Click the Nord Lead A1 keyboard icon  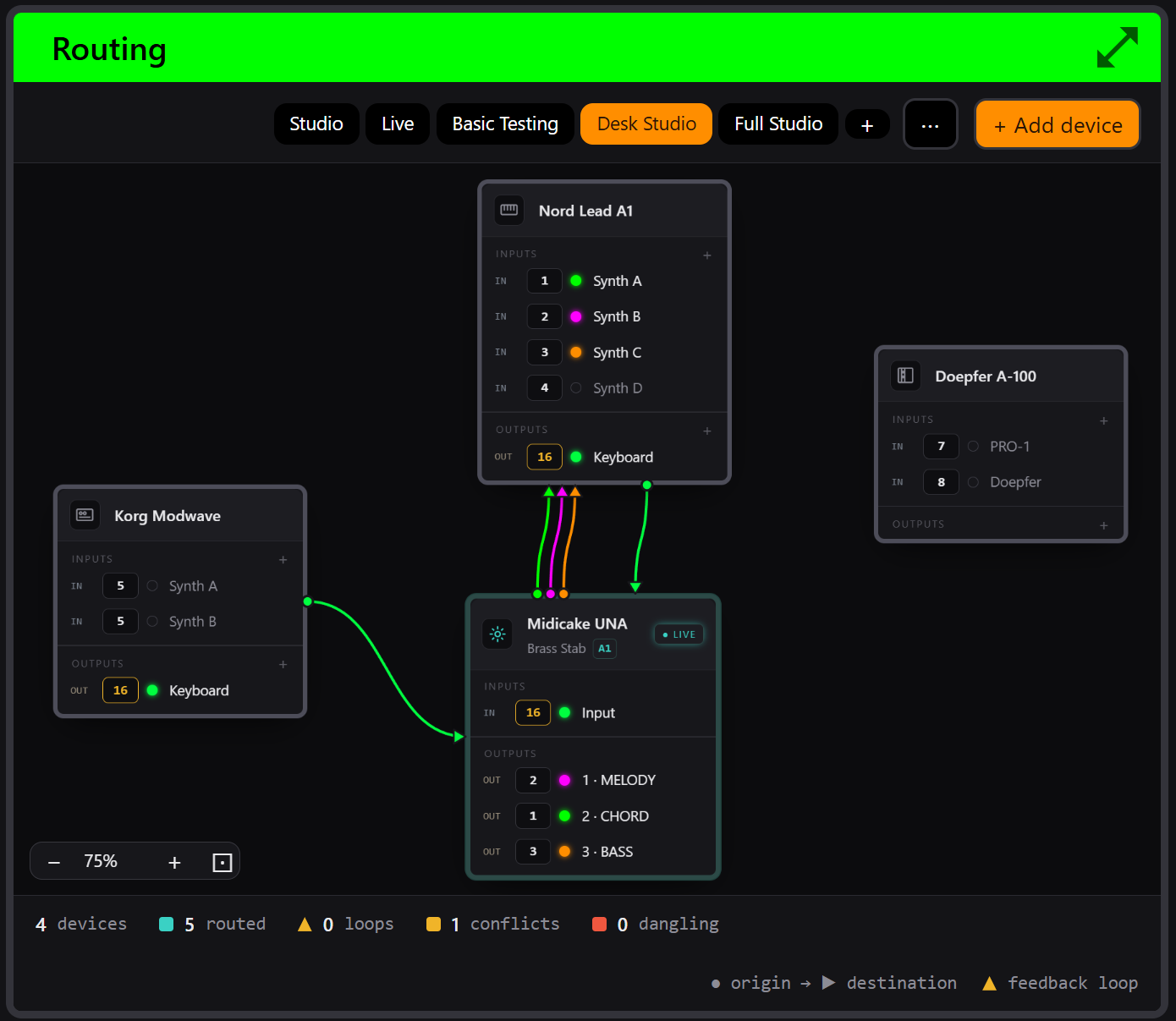[x=509, y=210]
